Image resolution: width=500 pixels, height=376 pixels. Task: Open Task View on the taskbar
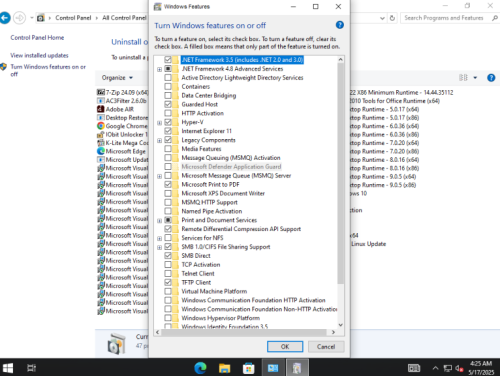[31, 368]
